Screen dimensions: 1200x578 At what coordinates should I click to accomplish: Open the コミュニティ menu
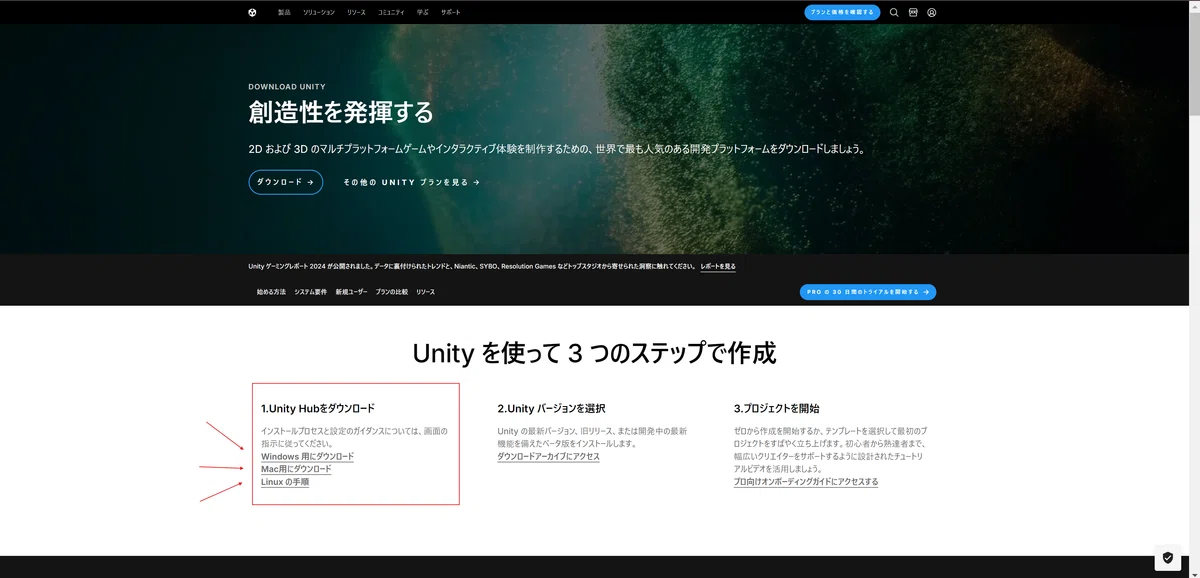pyautogui.click(x=391, y=12)
